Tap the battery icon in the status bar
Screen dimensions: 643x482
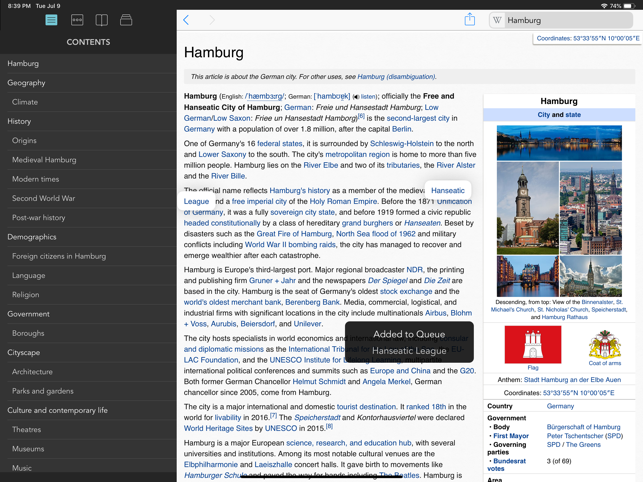(x=629, y=6)
